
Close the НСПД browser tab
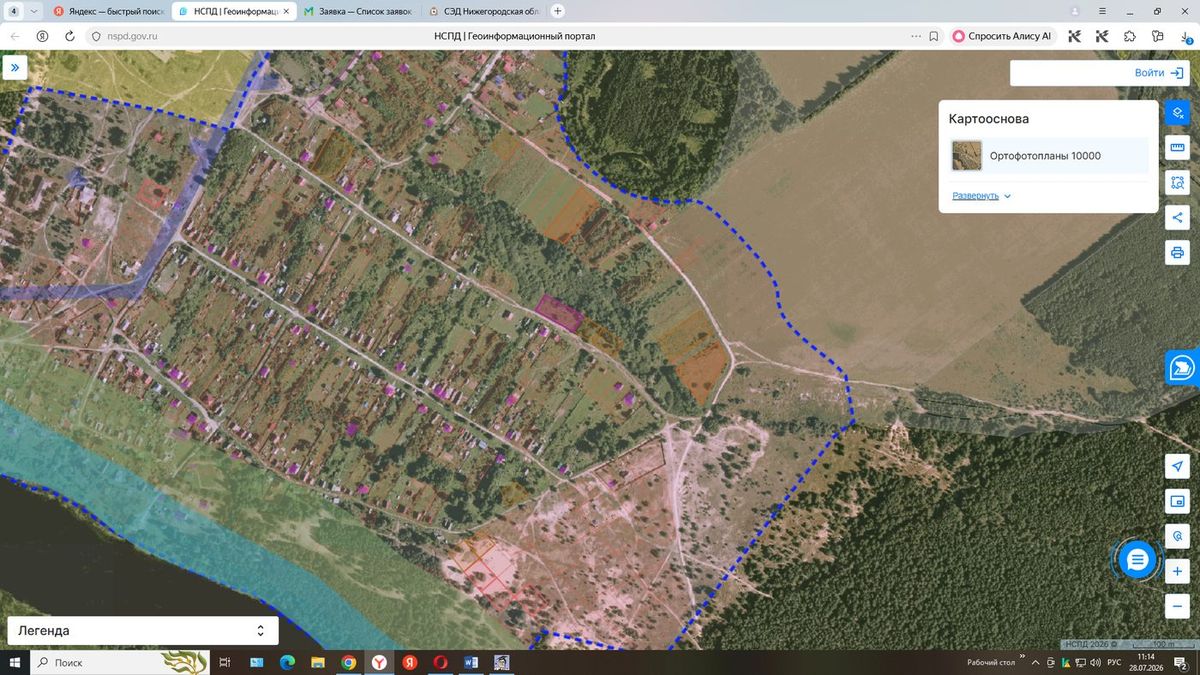click(x=288, y=11)
